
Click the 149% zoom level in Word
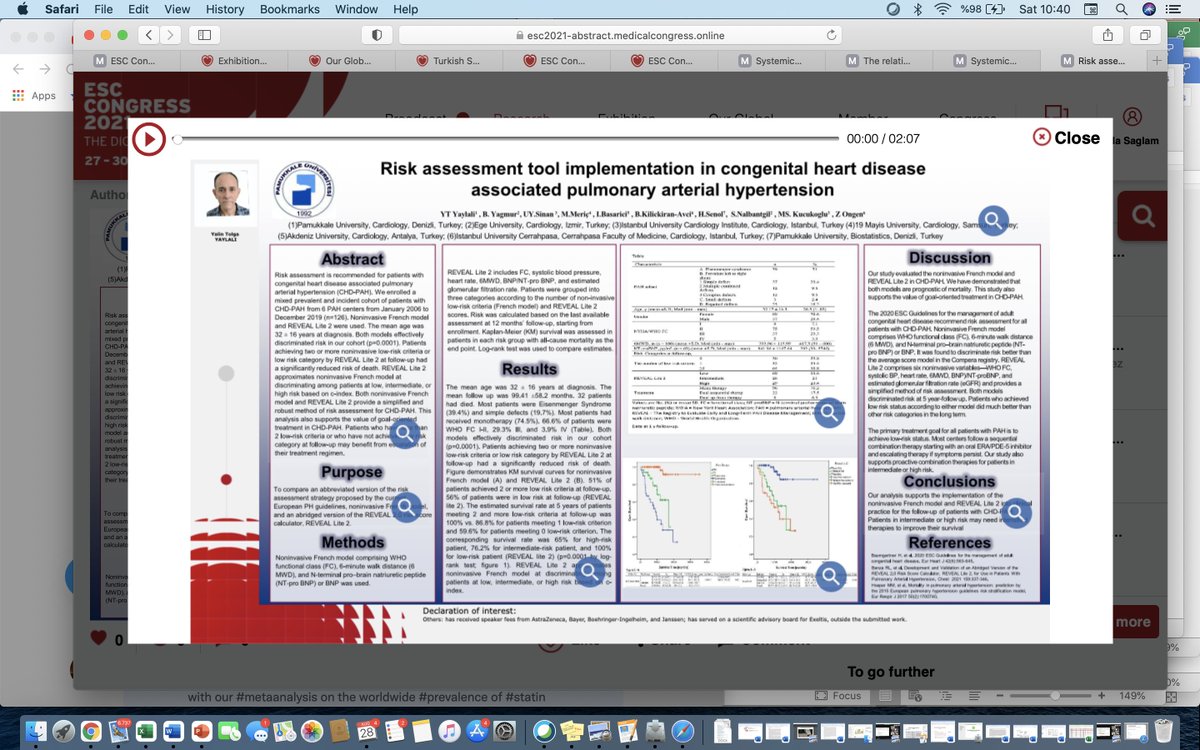pyautogui.click(x=1133, y=696)
